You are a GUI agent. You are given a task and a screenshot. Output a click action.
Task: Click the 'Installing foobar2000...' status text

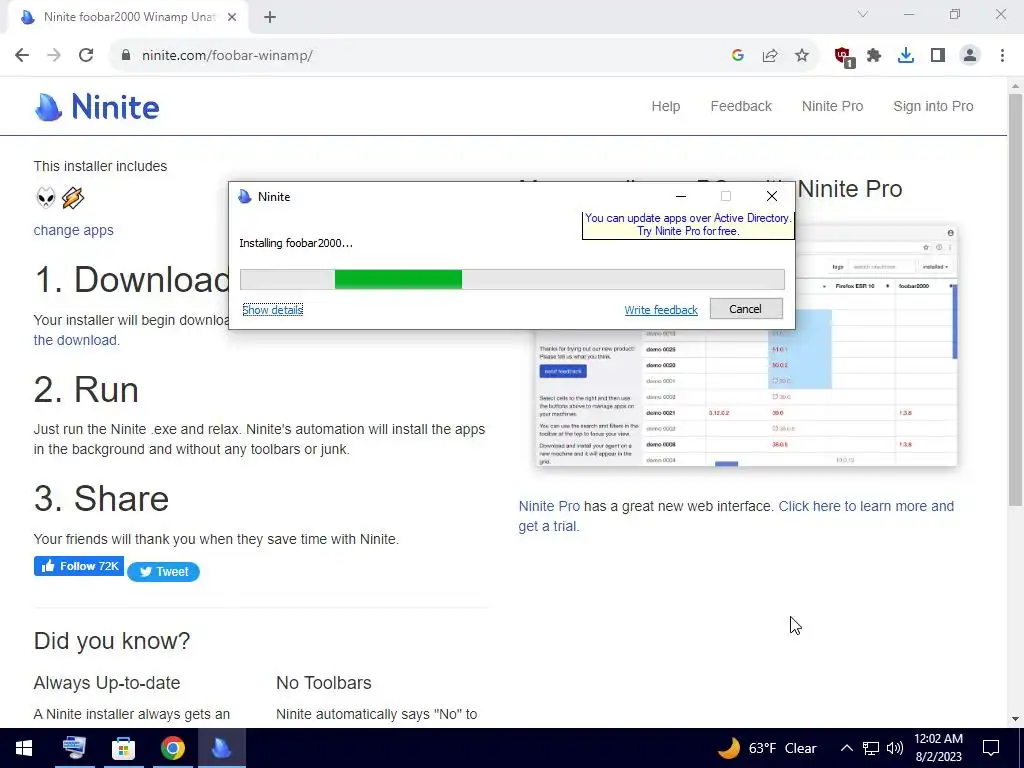point(296,243)
